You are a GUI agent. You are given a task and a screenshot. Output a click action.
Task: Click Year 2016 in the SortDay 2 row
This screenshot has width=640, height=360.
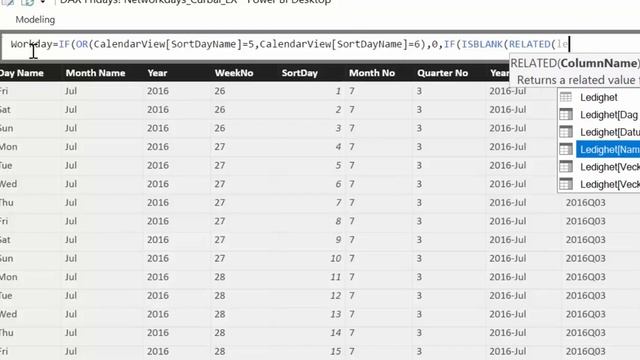pos(158,110)
